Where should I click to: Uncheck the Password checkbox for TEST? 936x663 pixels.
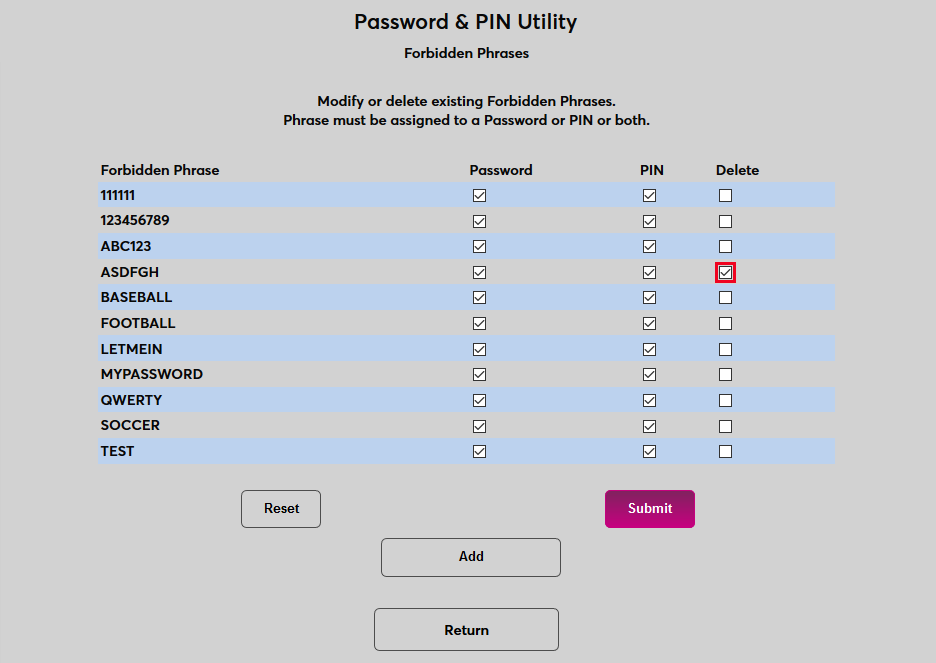coord(479,451)
